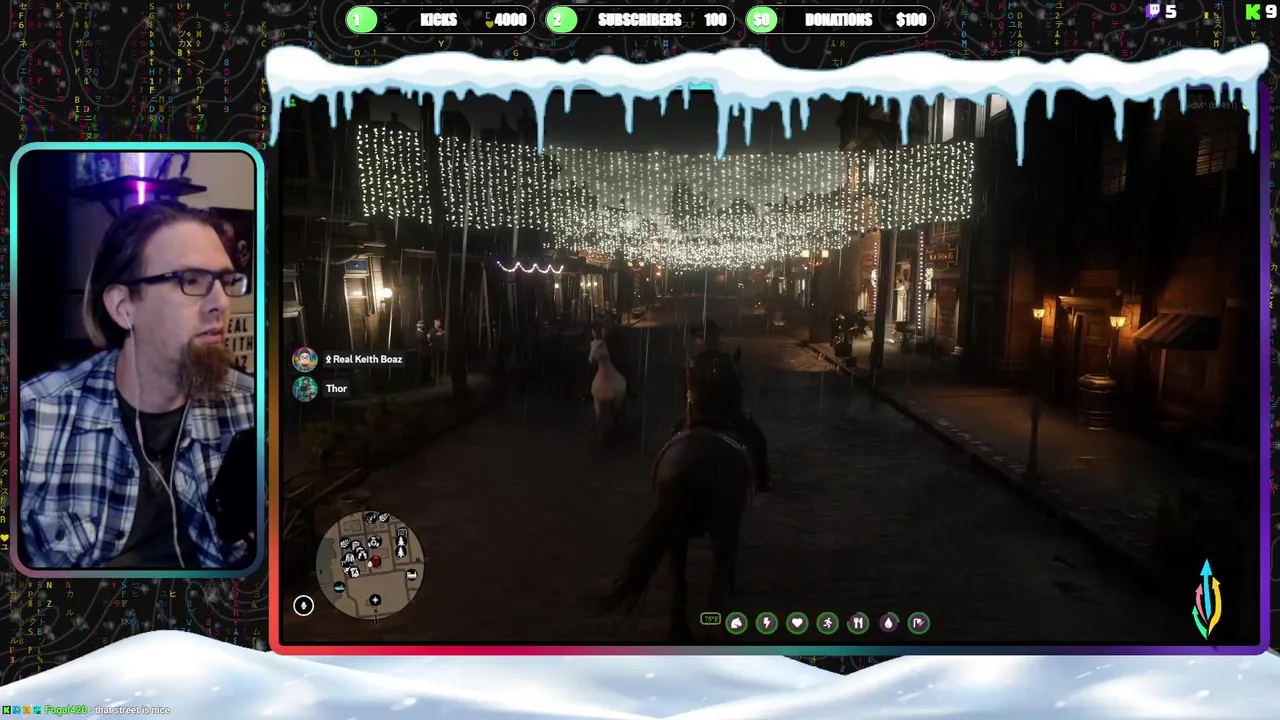The image size is (1280, 720).
Task: Click the green '2' Subscribers counter bubble
Action: [562, 20]
